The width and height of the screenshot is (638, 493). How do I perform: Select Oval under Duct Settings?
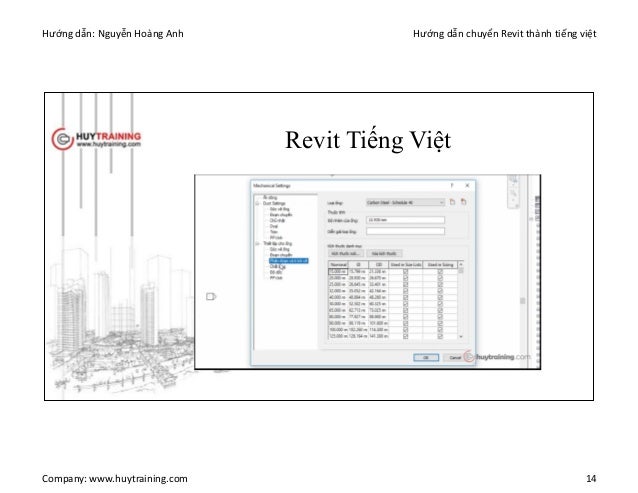click(274, 226)
